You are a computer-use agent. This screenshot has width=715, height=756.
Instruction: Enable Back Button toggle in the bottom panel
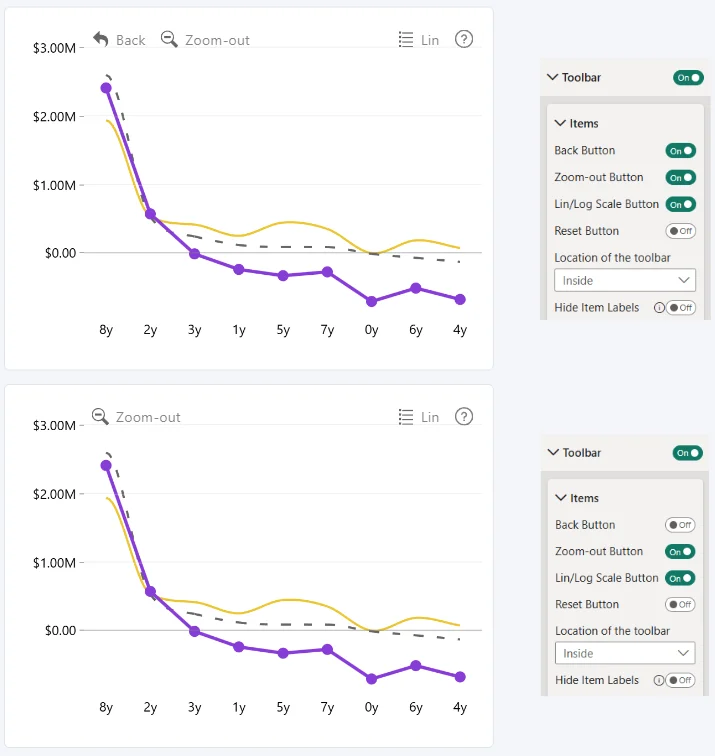(x=680, y=525)
